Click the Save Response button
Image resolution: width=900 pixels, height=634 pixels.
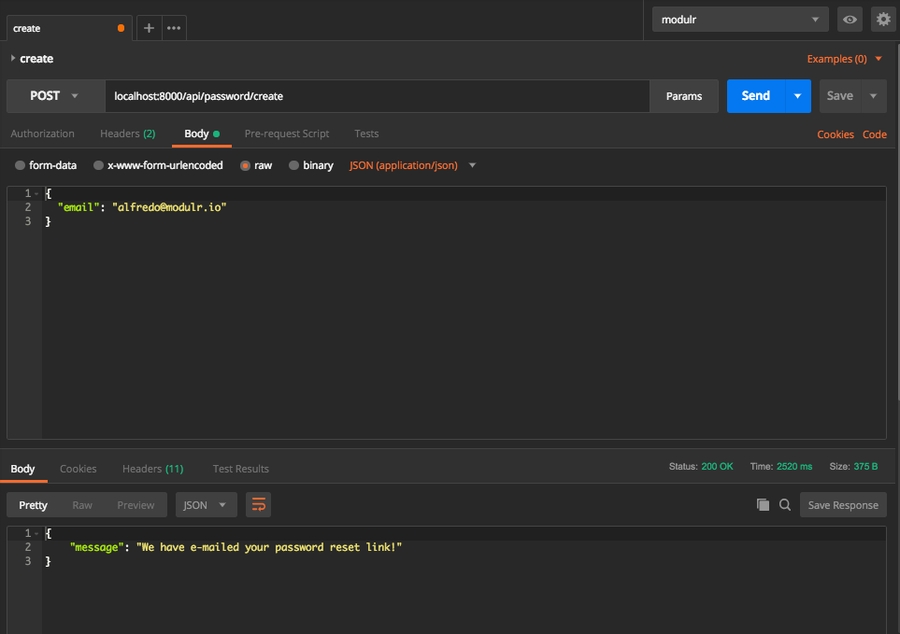pyautogui.click(x=842, y=505)
